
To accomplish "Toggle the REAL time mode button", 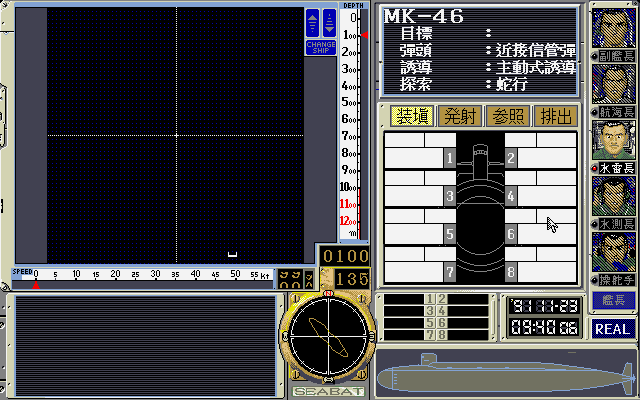I will coord(613,328).
